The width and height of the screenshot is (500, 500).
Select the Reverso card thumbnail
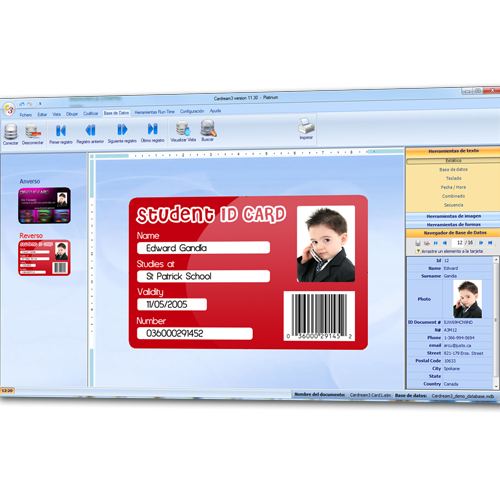[44, 258]
